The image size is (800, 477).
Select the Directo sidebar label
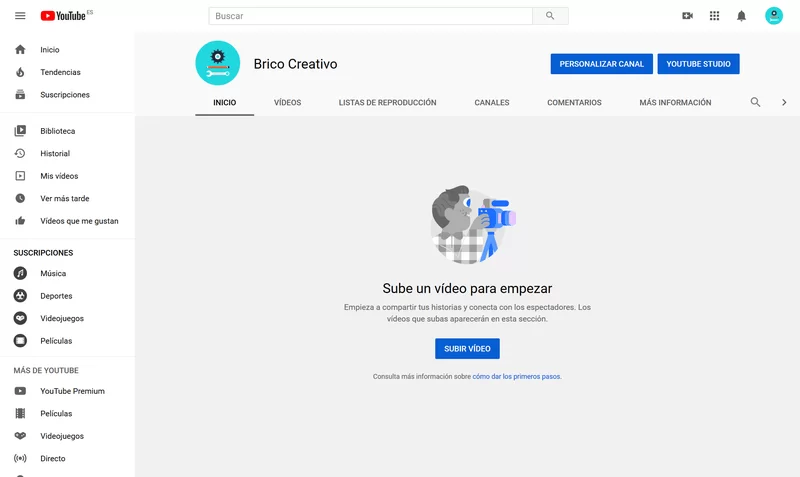53,458
